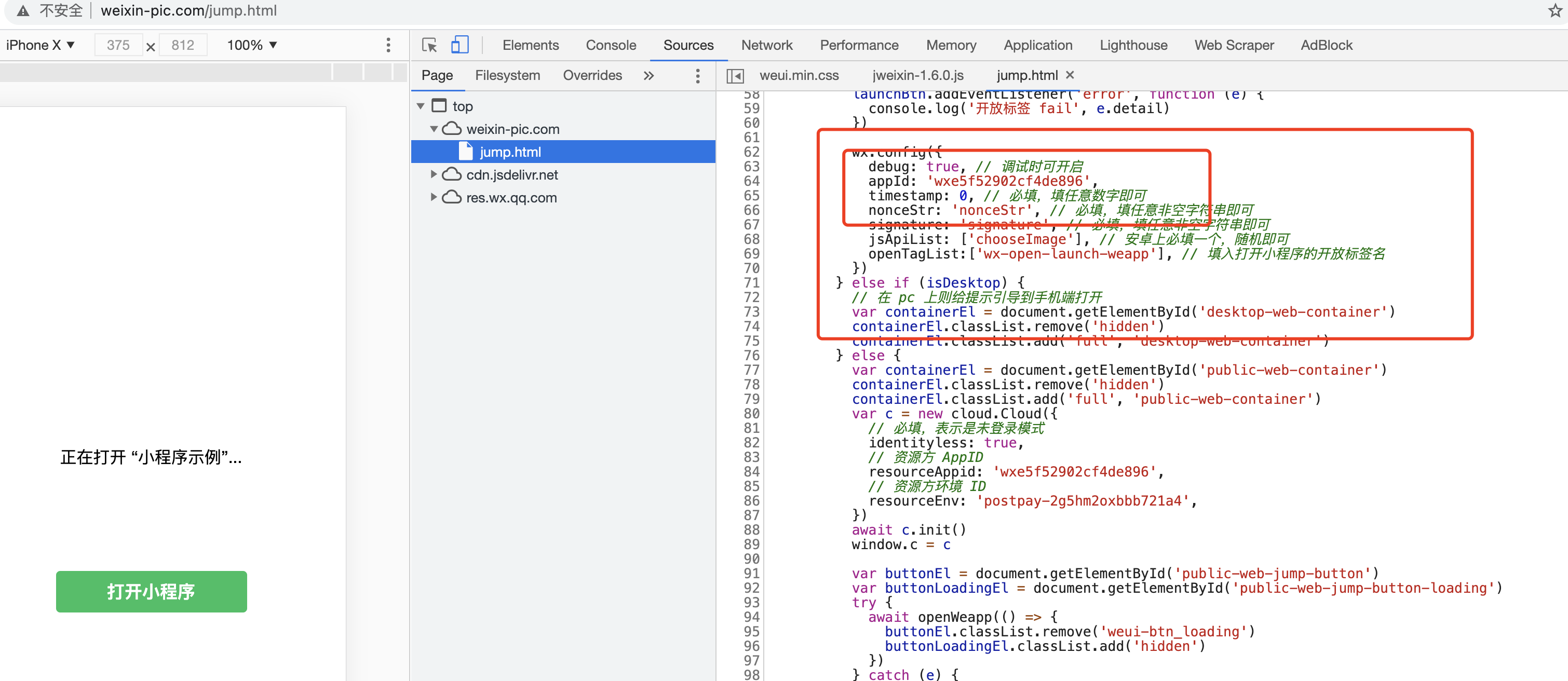Click rotate dimensions icon between 375 and 812

tap(151, 46)
